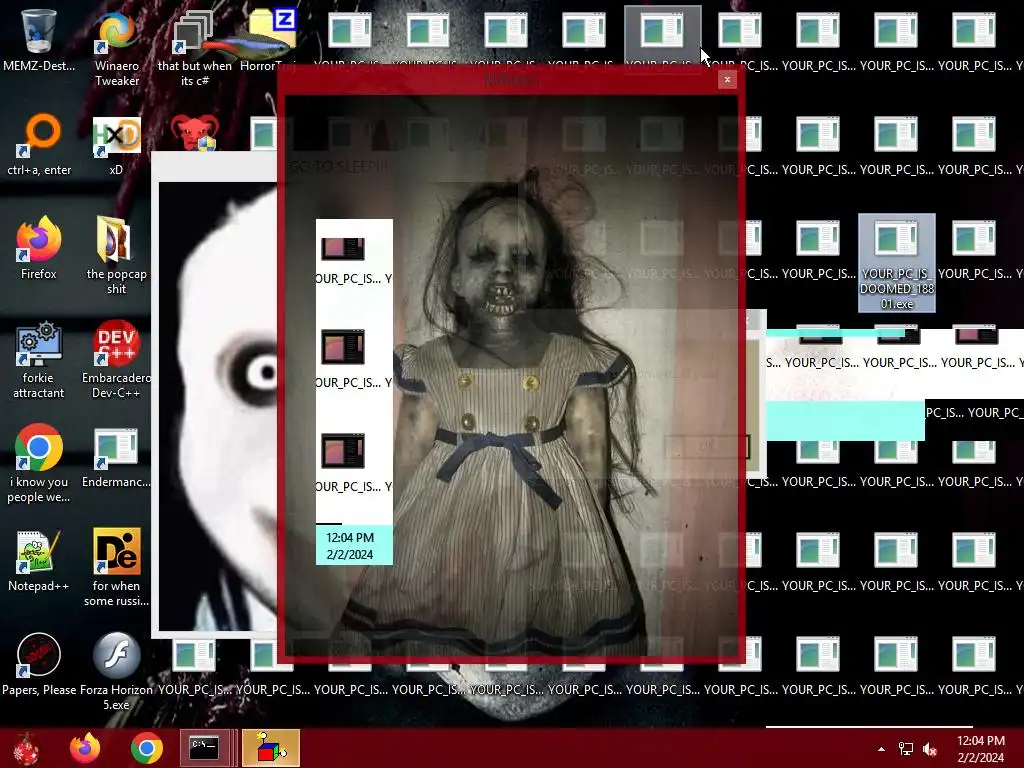Open network status tray icon
Viewport: 1024px width, 768px height.
coord(906,749)
